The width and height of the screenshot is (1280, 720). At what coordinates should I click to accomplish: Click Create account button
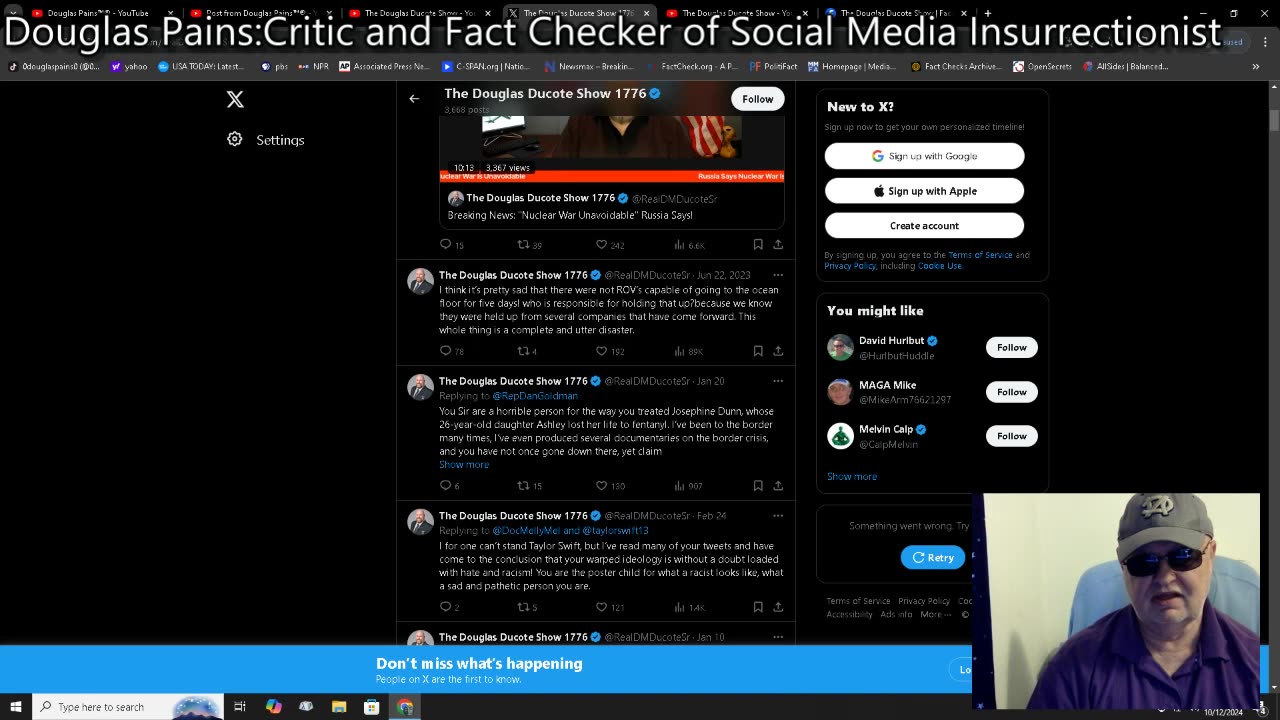tap(924, 226)
